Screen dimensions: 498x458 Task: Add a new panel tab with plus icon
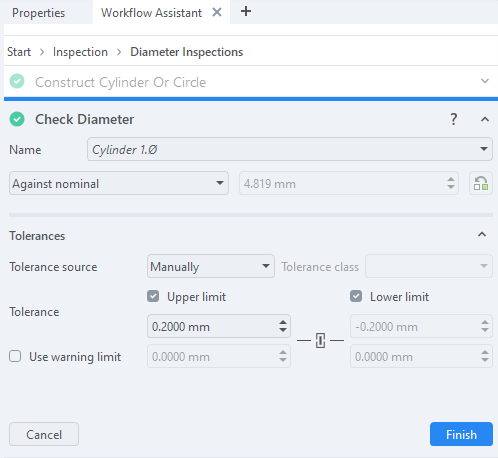246,12
